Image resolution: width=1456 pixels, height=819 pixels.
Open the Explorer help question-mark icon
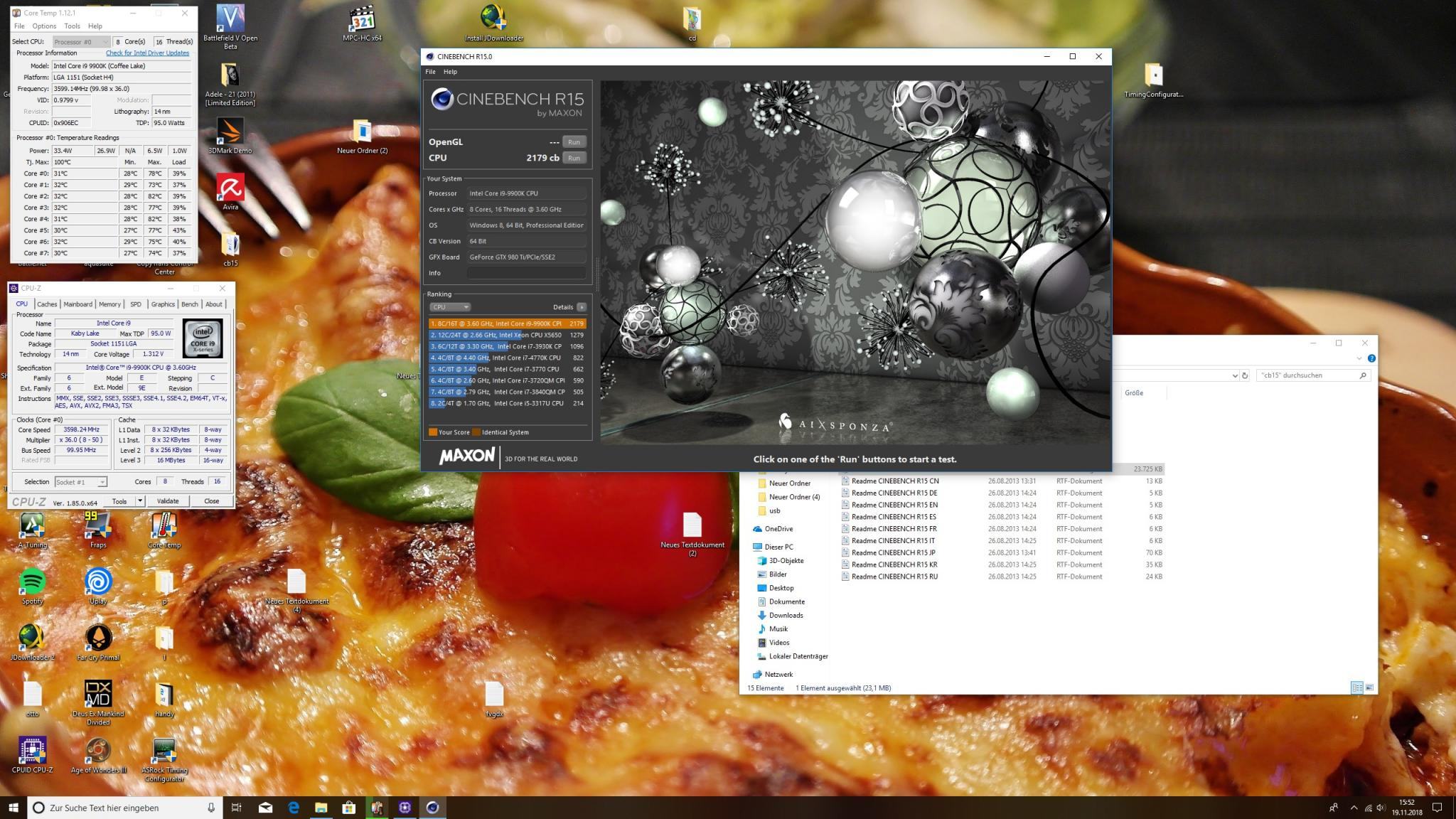point(1371,358)
